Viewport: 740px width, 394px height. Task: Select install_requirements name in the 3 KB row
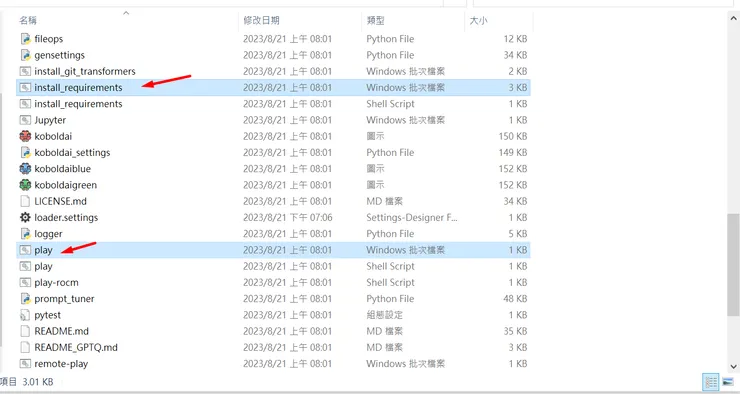click(x=78, y=87)
